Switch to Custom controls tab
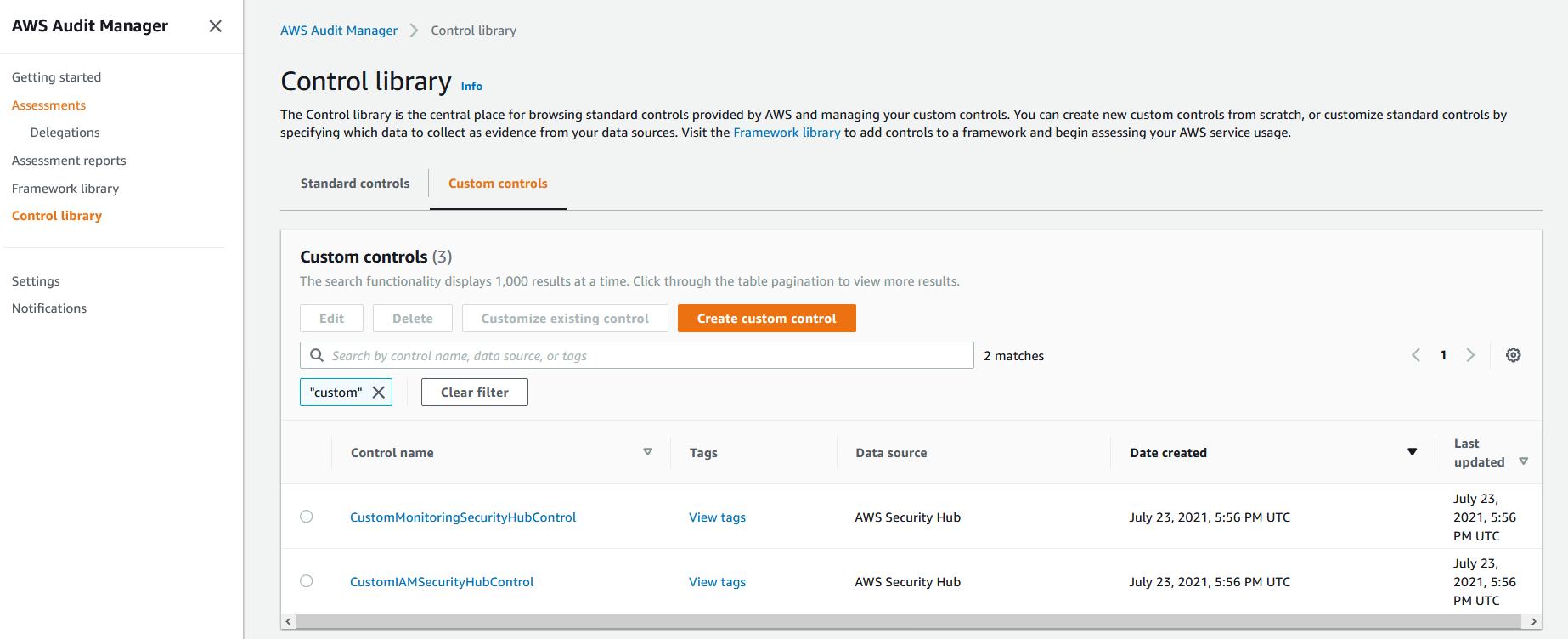Viewport: 1568px width, 639px height. point(498,184)
